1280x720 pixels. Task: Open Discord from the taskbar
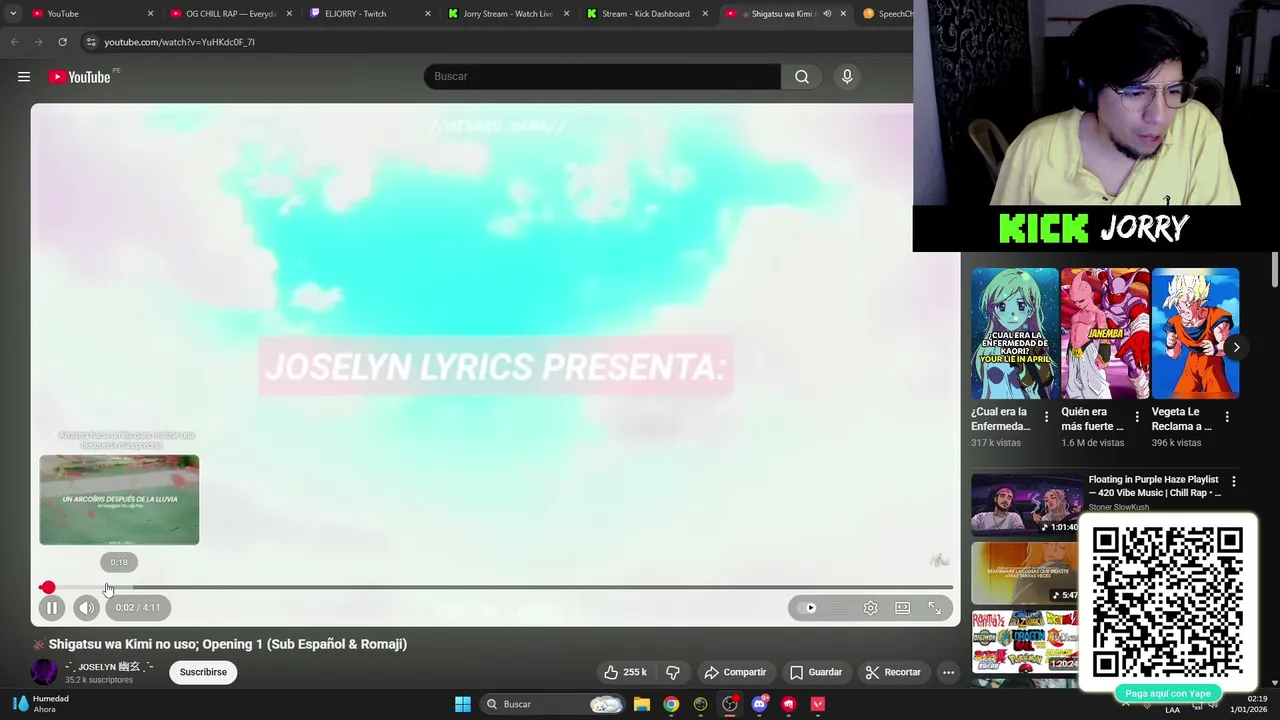coord(759,704)
